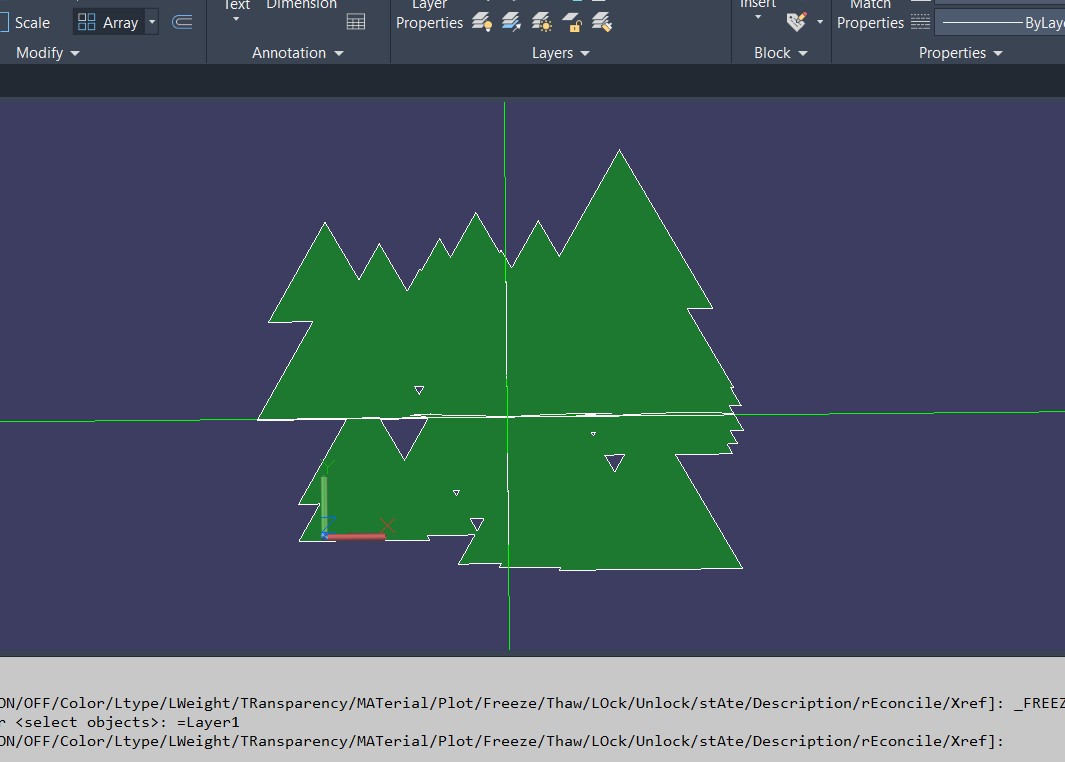Viewport: 1065px width, 762px height.
Task: Click the Match Layer icon
Action: click(x=602, y=21)
